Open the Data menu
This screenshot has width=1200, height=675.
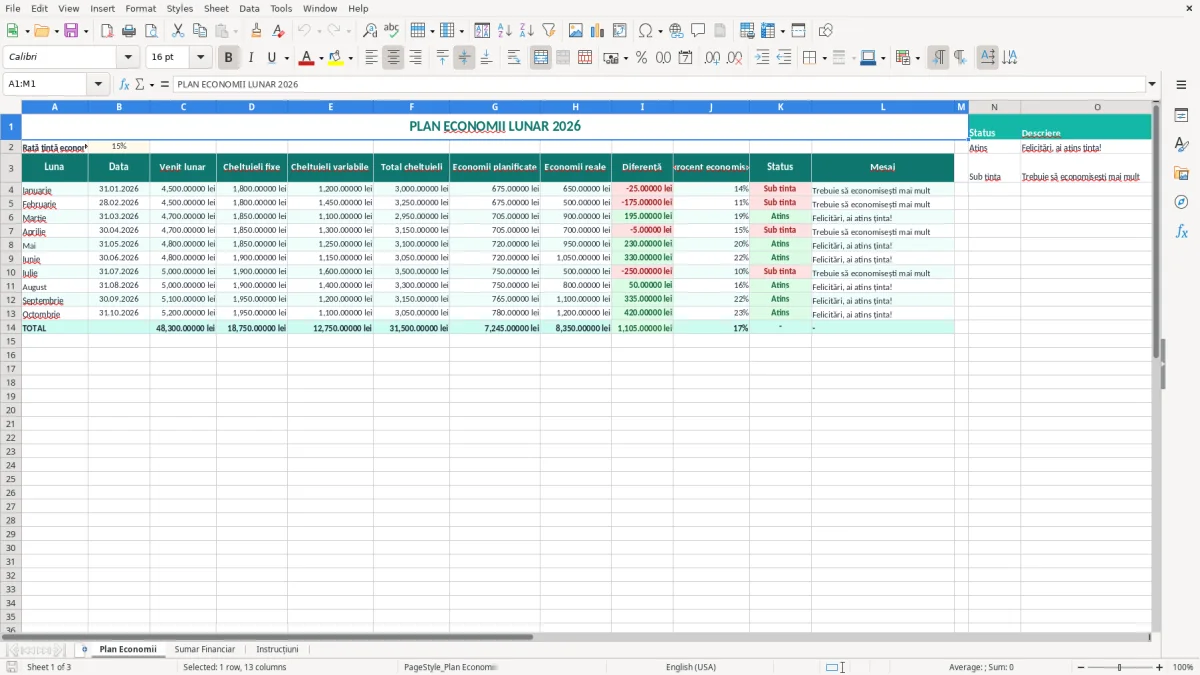[x=249, y=8]
